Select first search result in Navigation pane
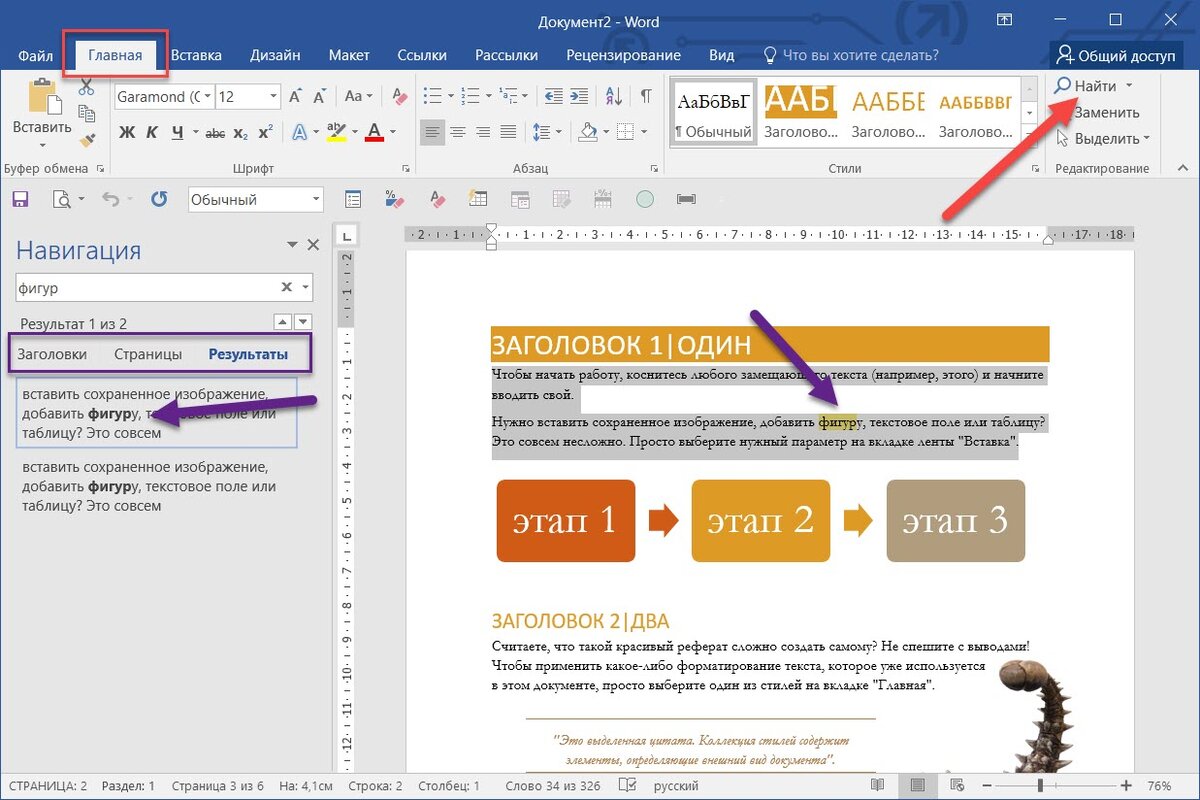 tap(156, 412)
